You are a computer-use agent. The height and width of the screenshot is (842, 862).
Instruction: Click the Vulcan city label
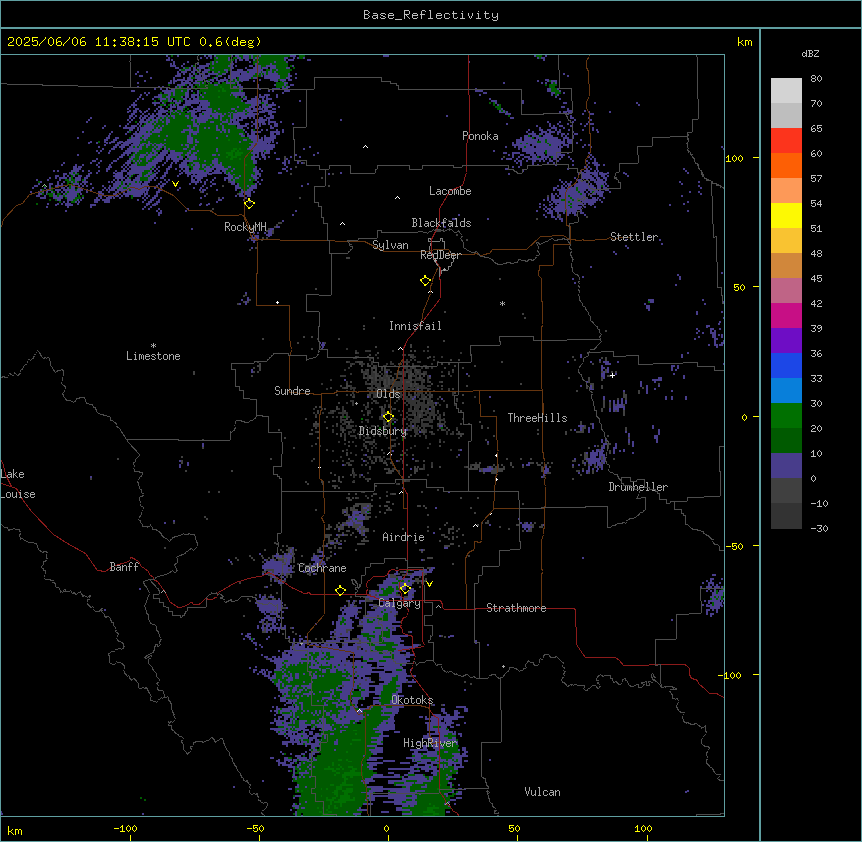click(x=542, y=792)
